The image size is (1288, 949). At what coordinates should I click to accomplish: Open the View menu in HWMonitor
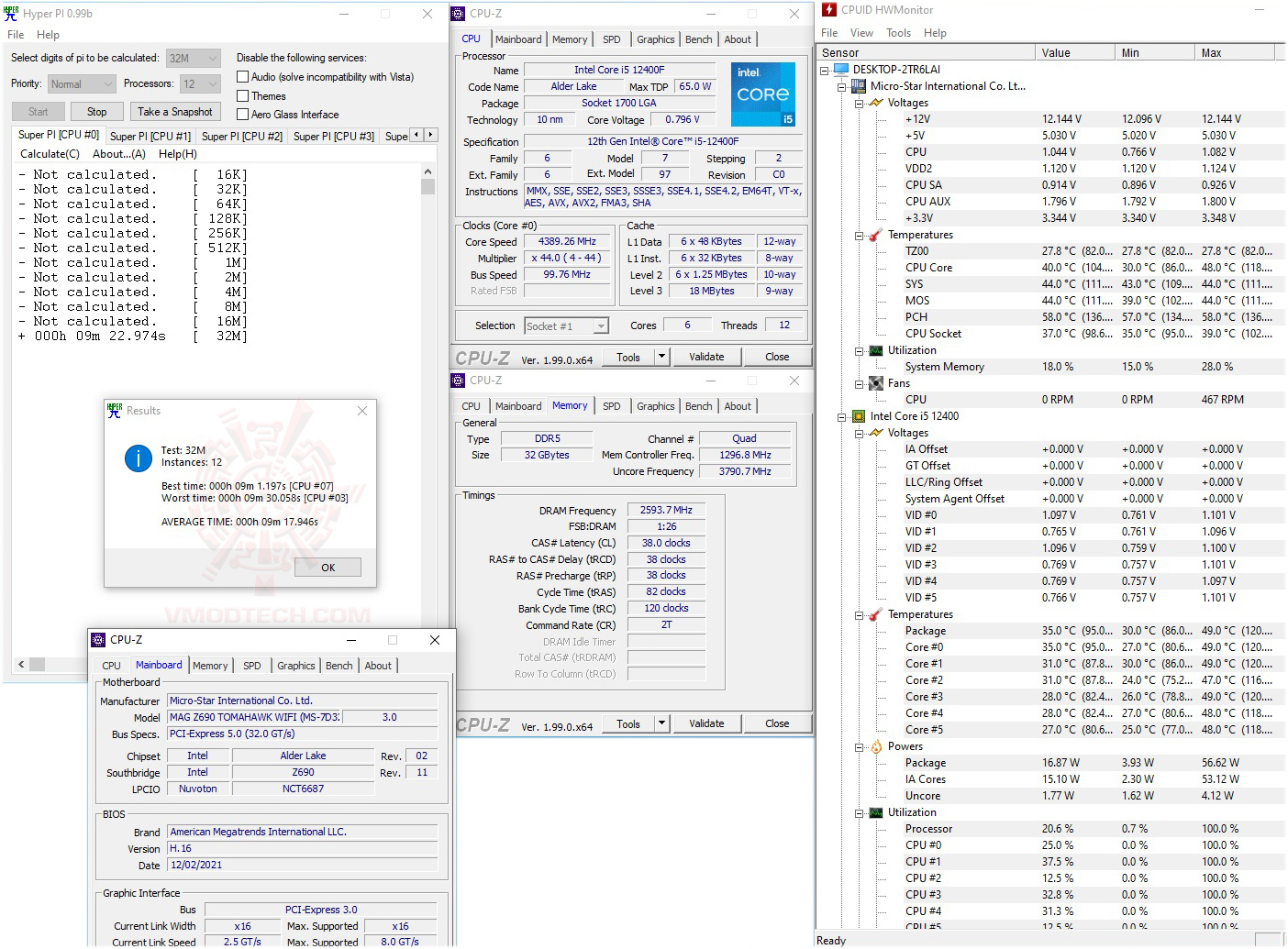click(861, 33)
